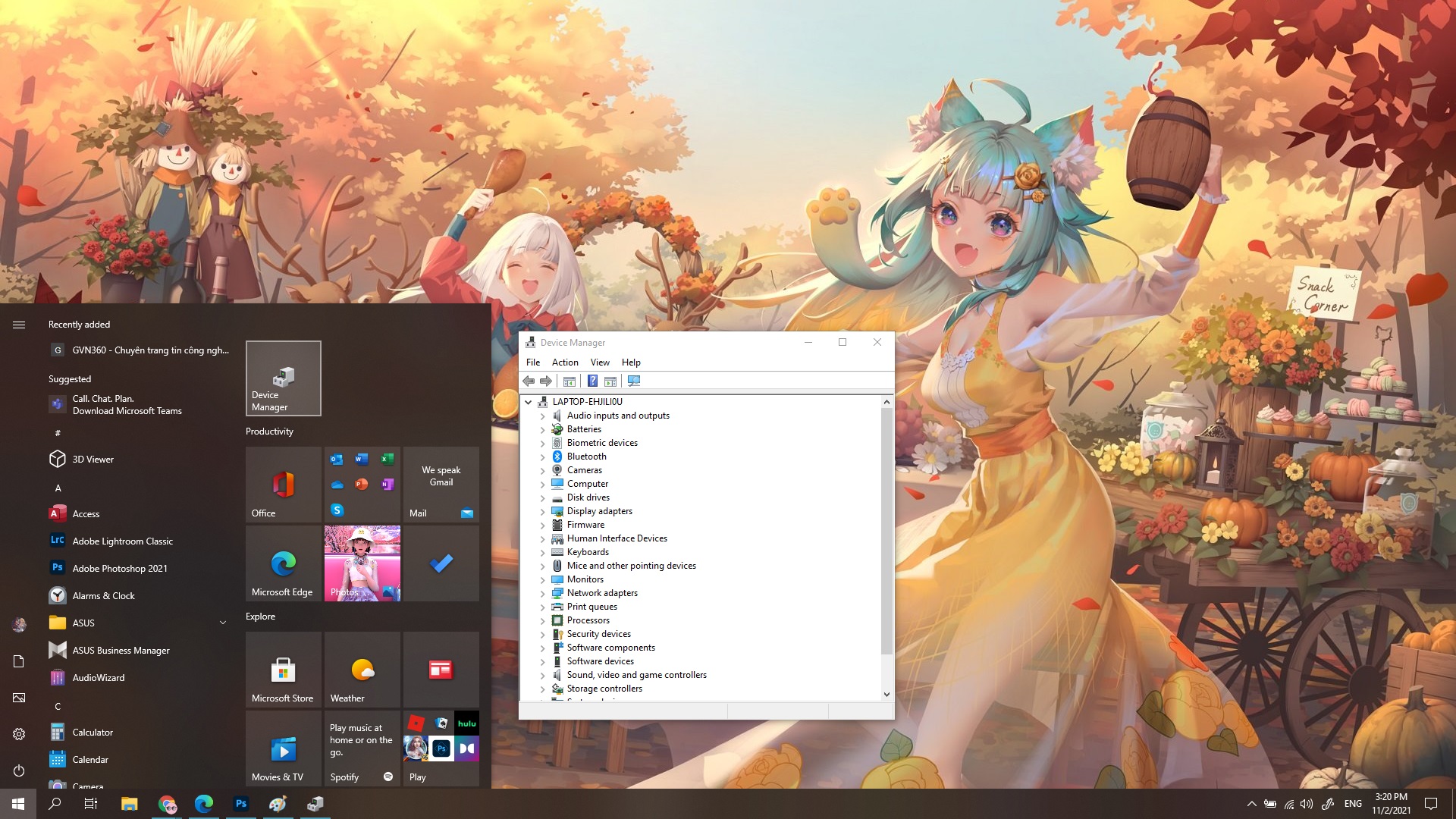
Task: Expand the Keyboards node
Action: click(542, 552)
